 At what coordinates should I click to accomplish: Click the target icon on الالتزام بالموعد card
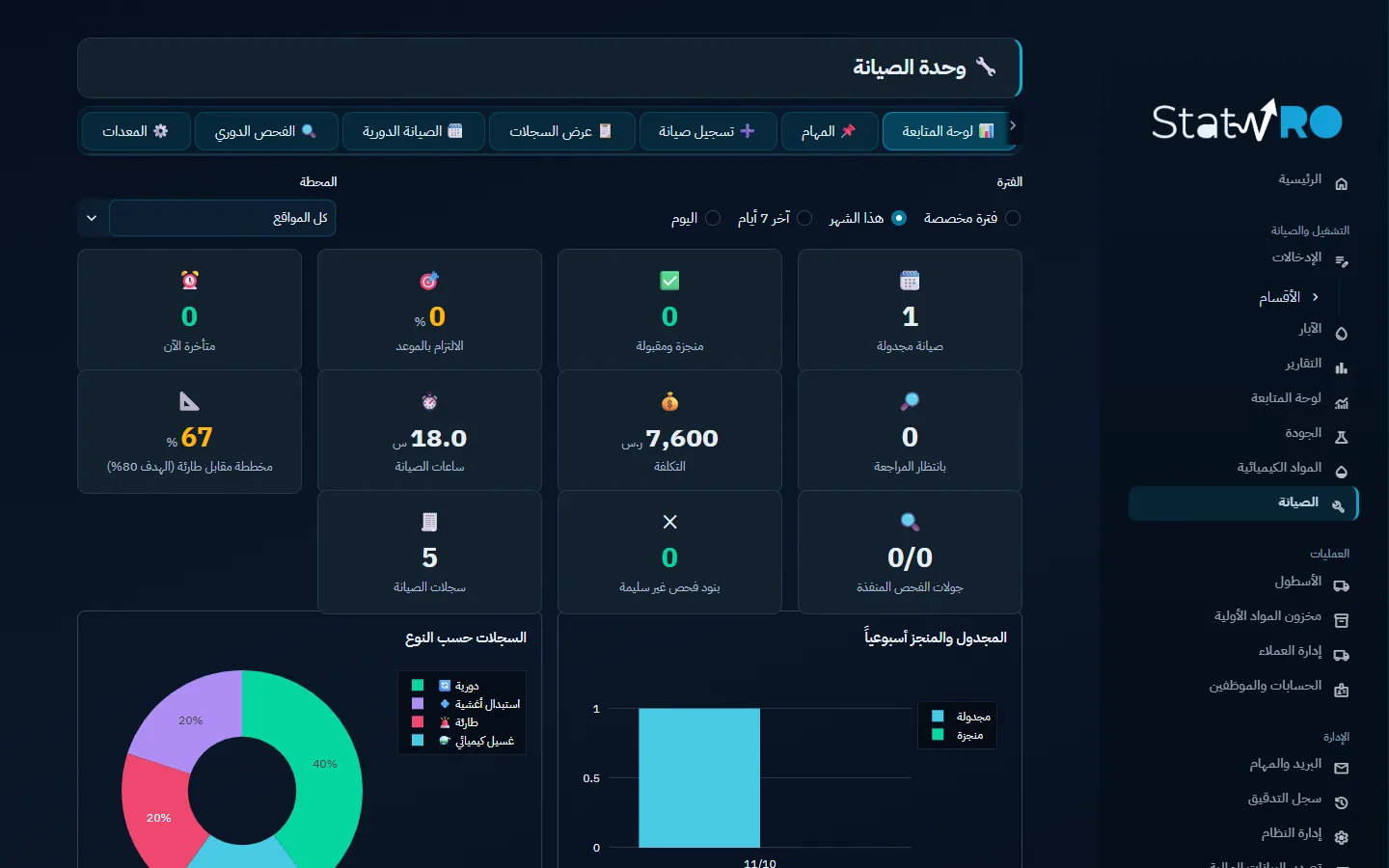429,281
